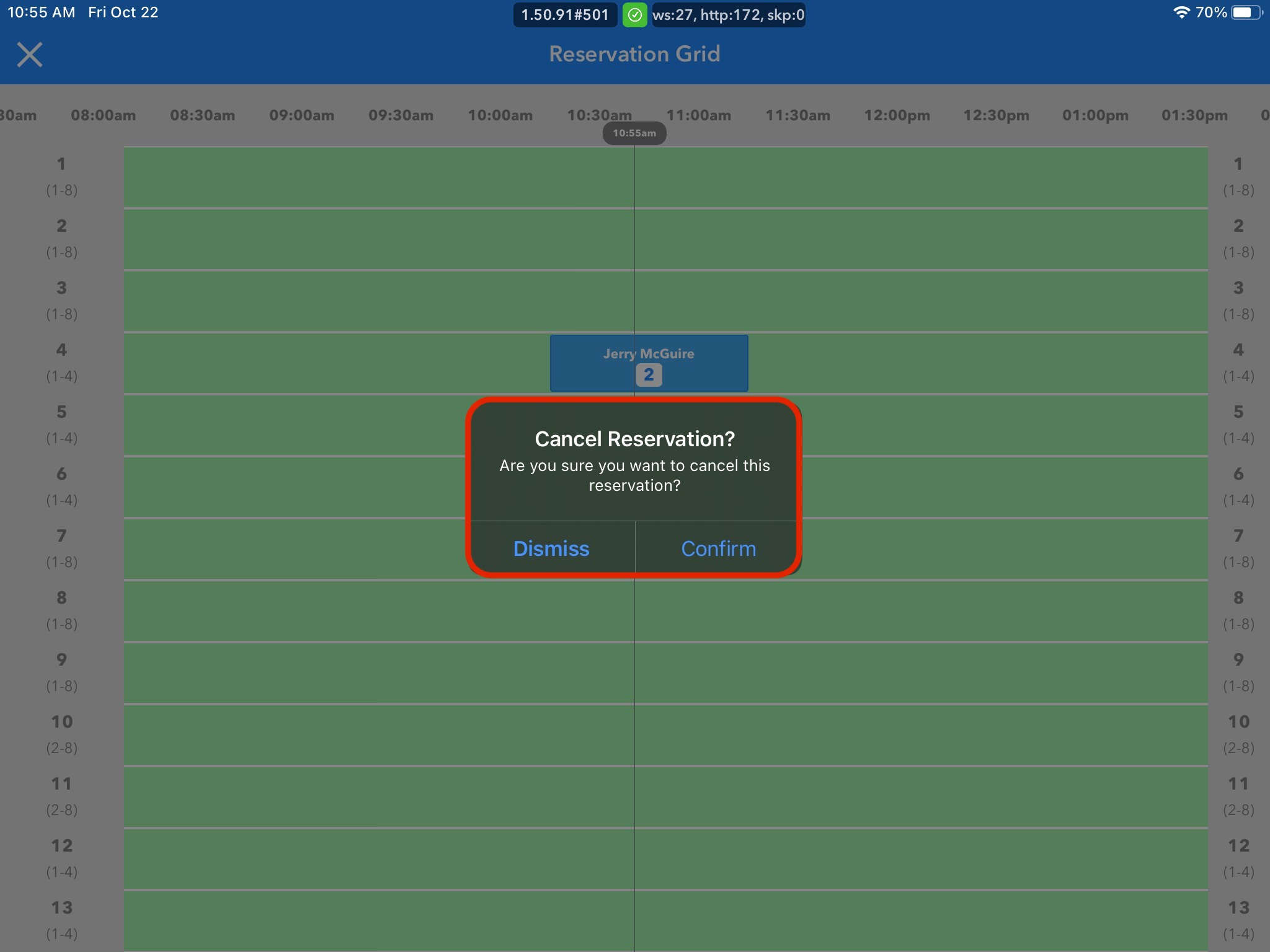Viewport: 1270px width, 952px height.
Task: Tap the 09:00am time header
Action: pyautogui.click(x=301, y=115)
